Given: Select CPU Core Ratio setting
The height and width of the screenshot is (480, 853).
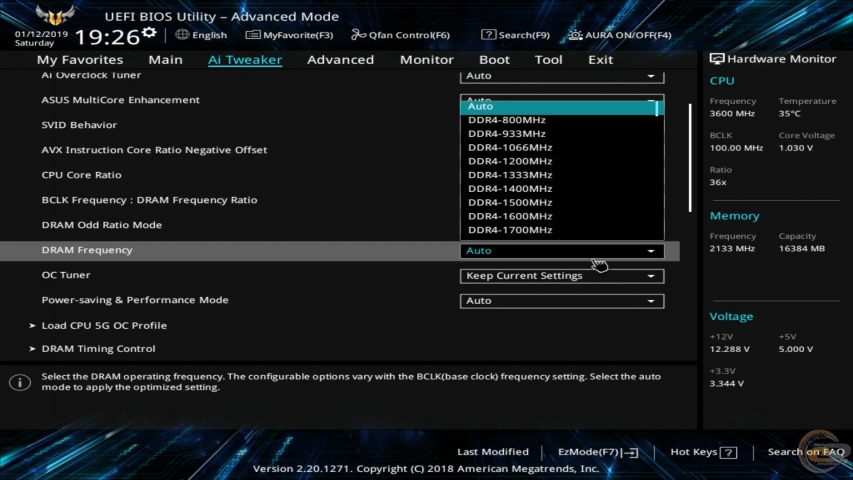Looking at the screenshot, I should [82, 175].
